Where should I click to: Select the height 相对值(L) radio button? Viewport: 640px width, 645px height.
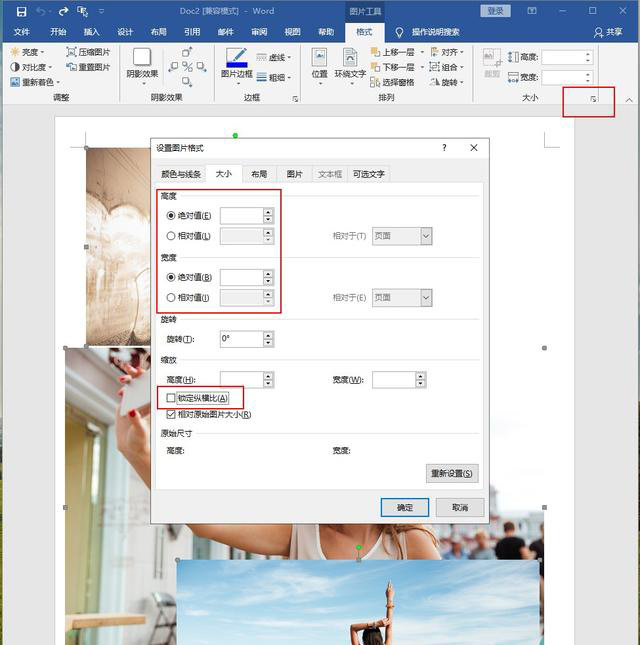pos(171,236)
